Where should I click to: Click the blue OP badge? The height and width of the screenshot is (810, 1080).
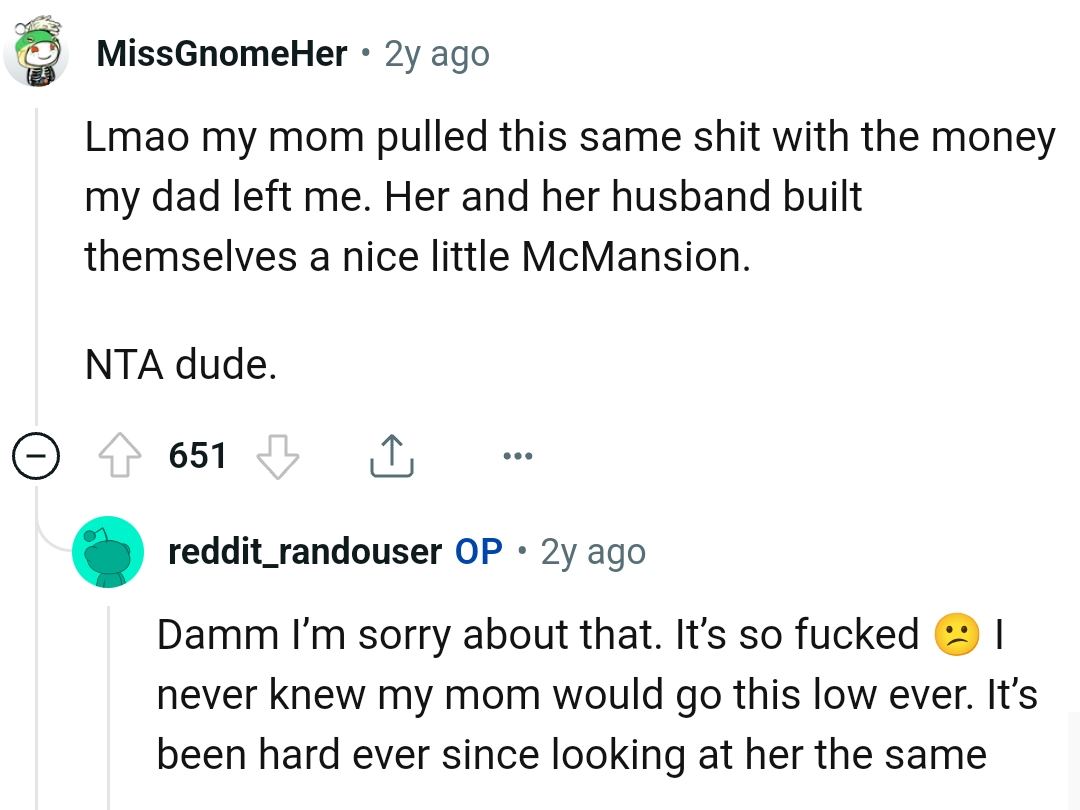(478, 551)
